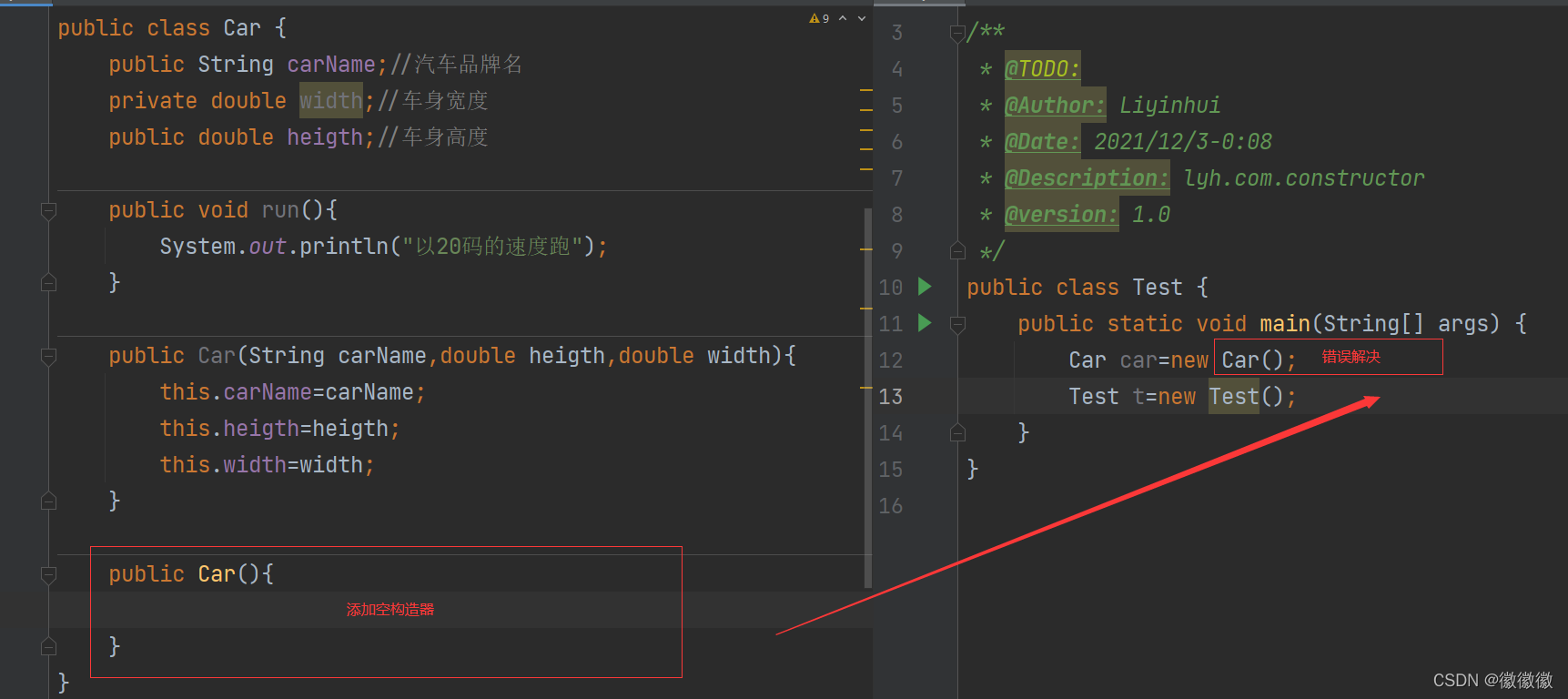Image resolution: width=1568 pixels, height=699 pixels.
Task: Fold the main method in Test
Action: click(x=957, y=324)
